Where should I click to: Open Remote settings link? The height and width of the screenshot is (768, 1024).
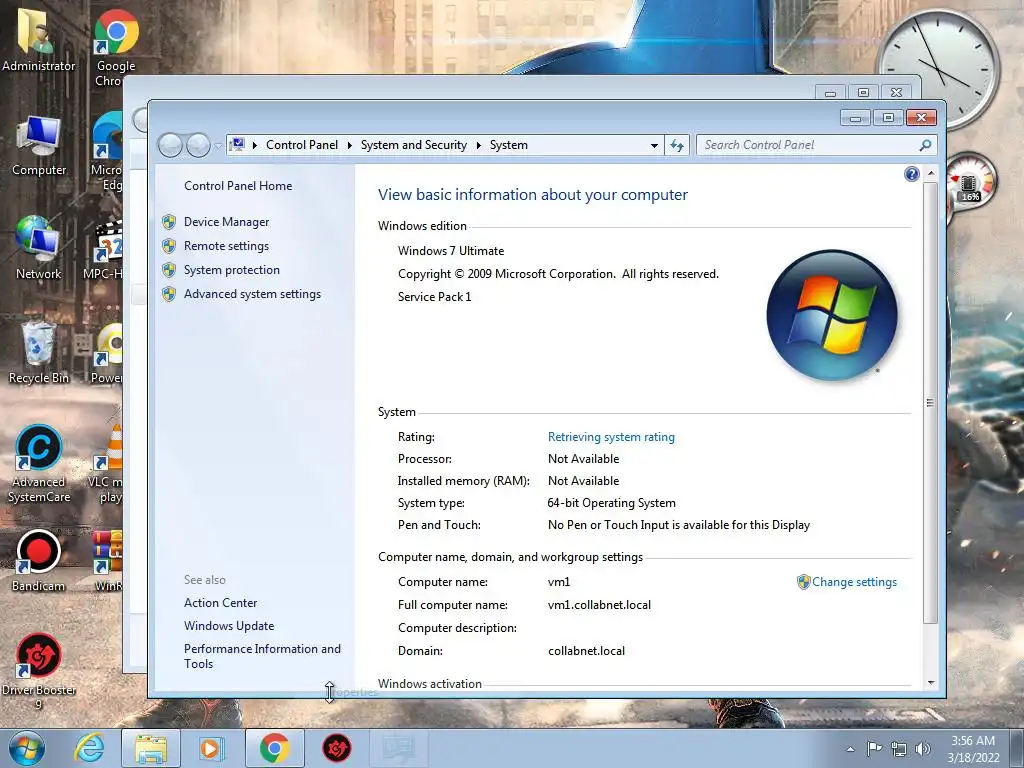click(226, 246)
